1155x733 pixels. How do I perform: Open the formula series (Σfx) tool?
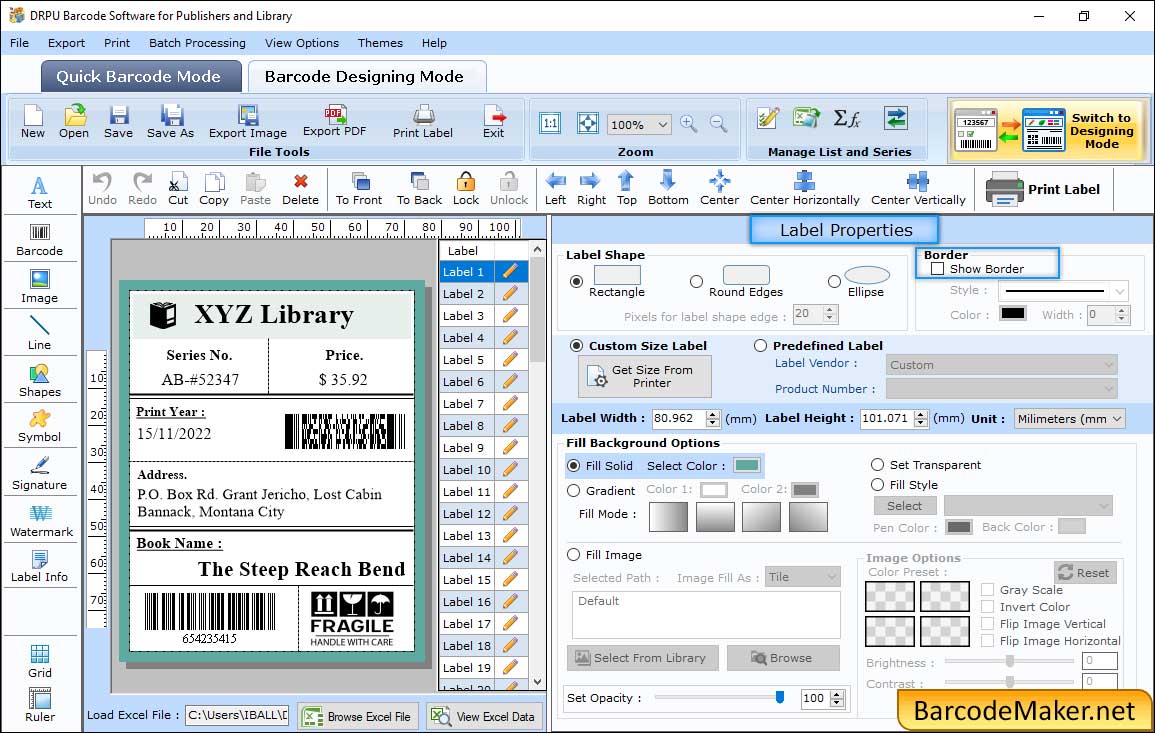(847, 118)
